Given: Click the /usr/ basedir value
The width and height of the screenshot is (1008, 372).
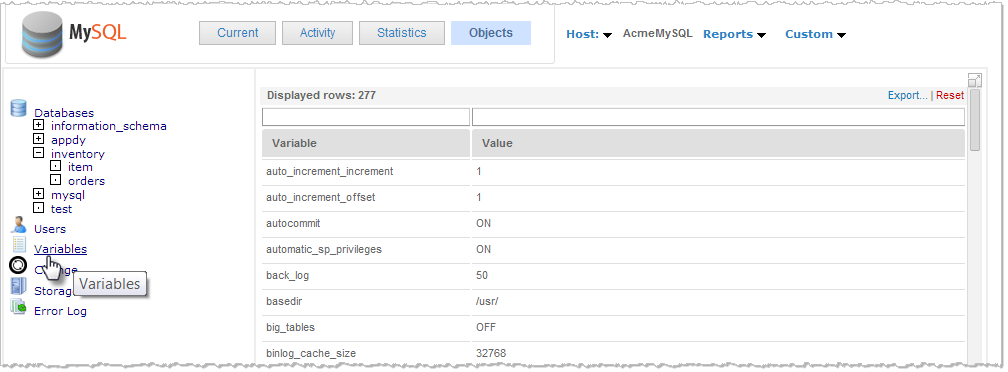Looking at the screenshot, I should [487, 301].
